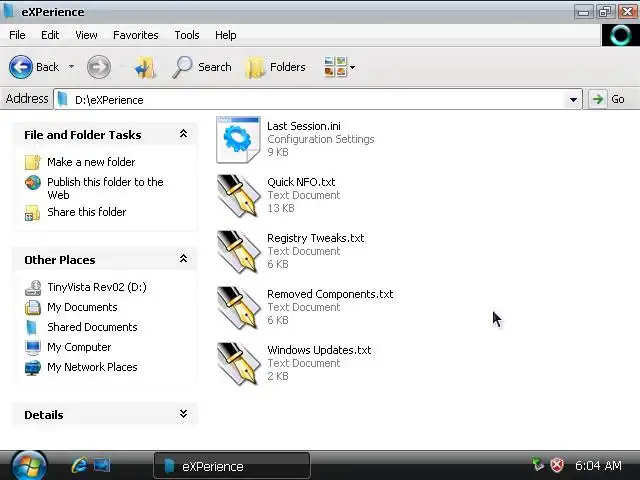Click the Views icon in toolbar
This screenshot has height=480, width=640.
coord(335,67)
